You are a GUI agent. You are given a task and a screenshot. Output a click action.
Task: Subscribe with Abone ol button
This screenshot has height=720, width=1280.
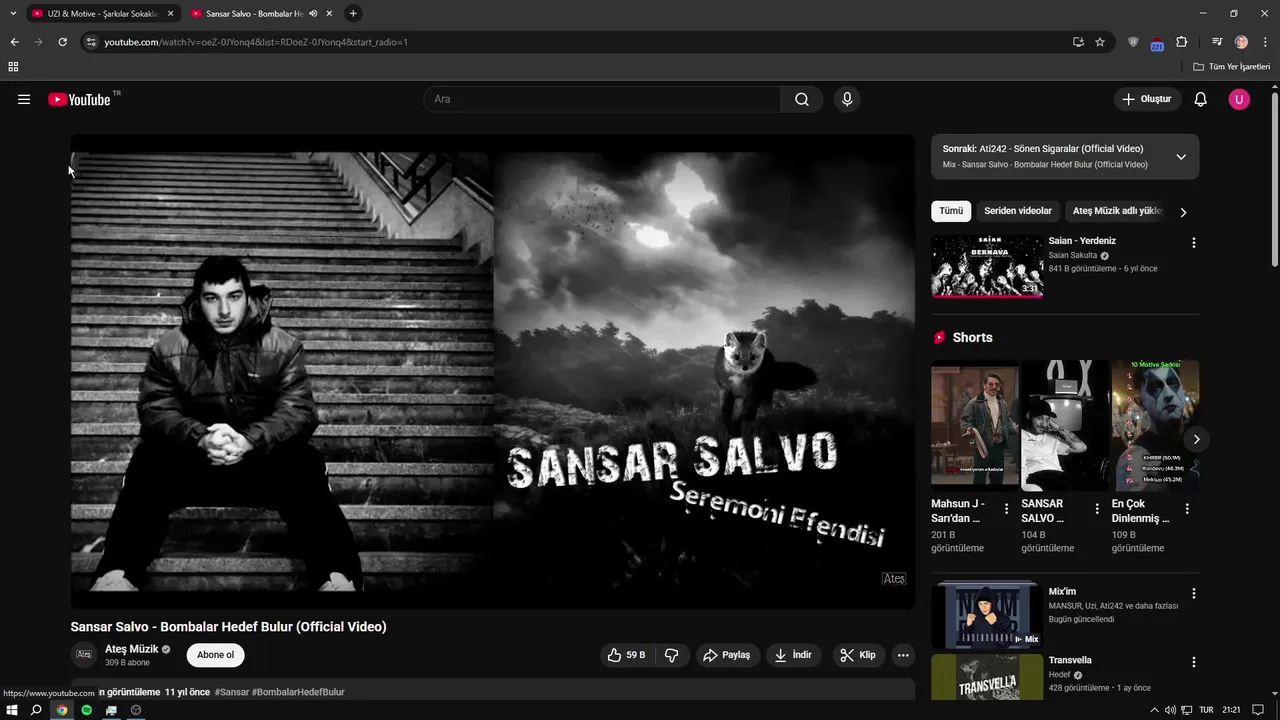coord(215,655)
